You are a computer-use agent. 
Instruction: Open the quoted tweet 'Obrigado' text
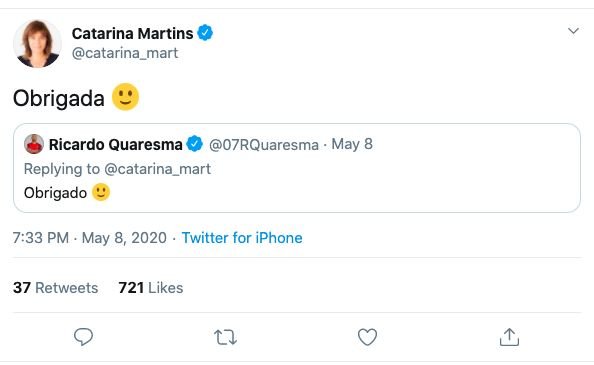(x=55, y=193)
